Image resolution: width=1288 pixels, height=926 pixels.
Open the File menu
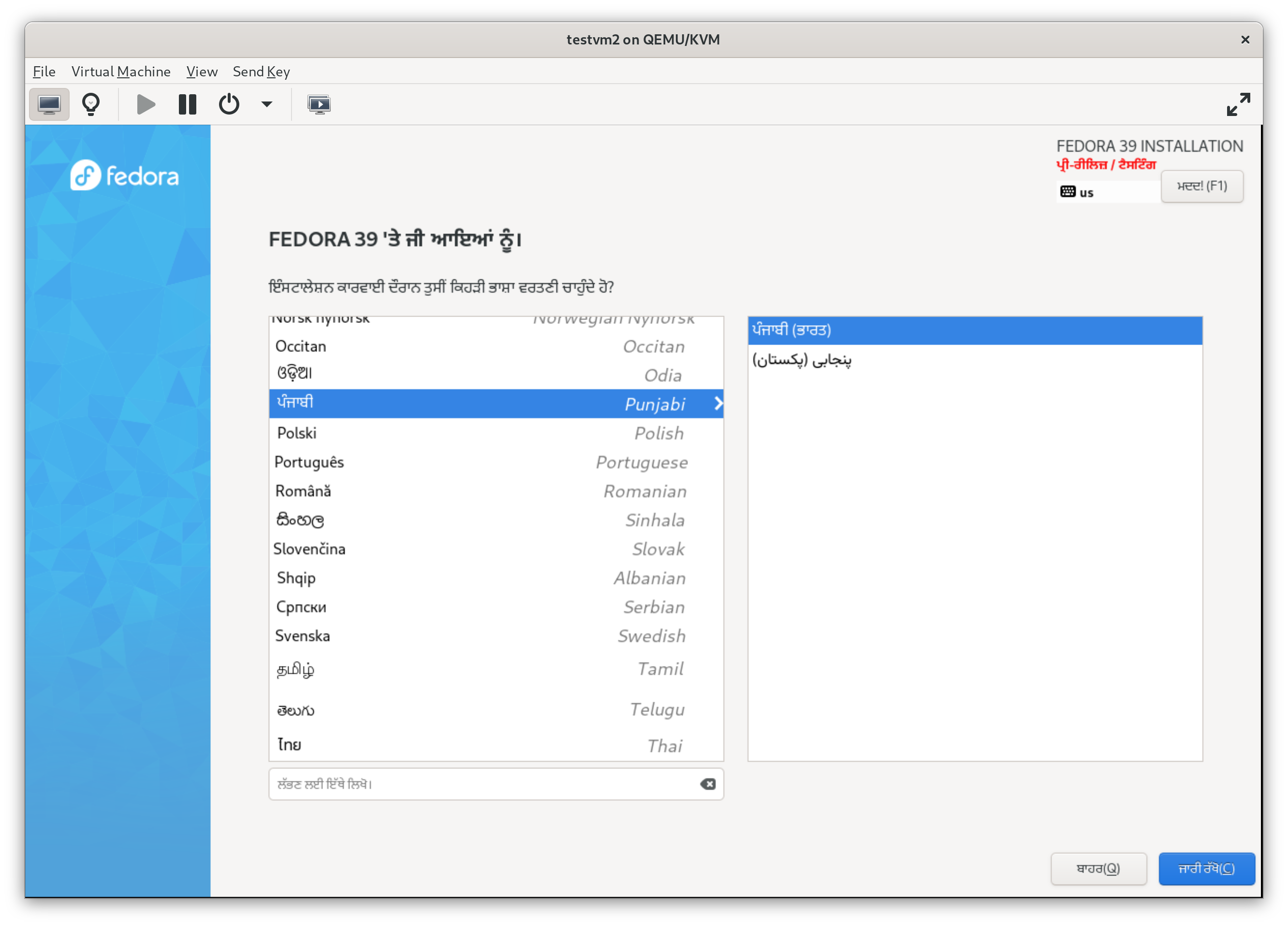[44, 72]
